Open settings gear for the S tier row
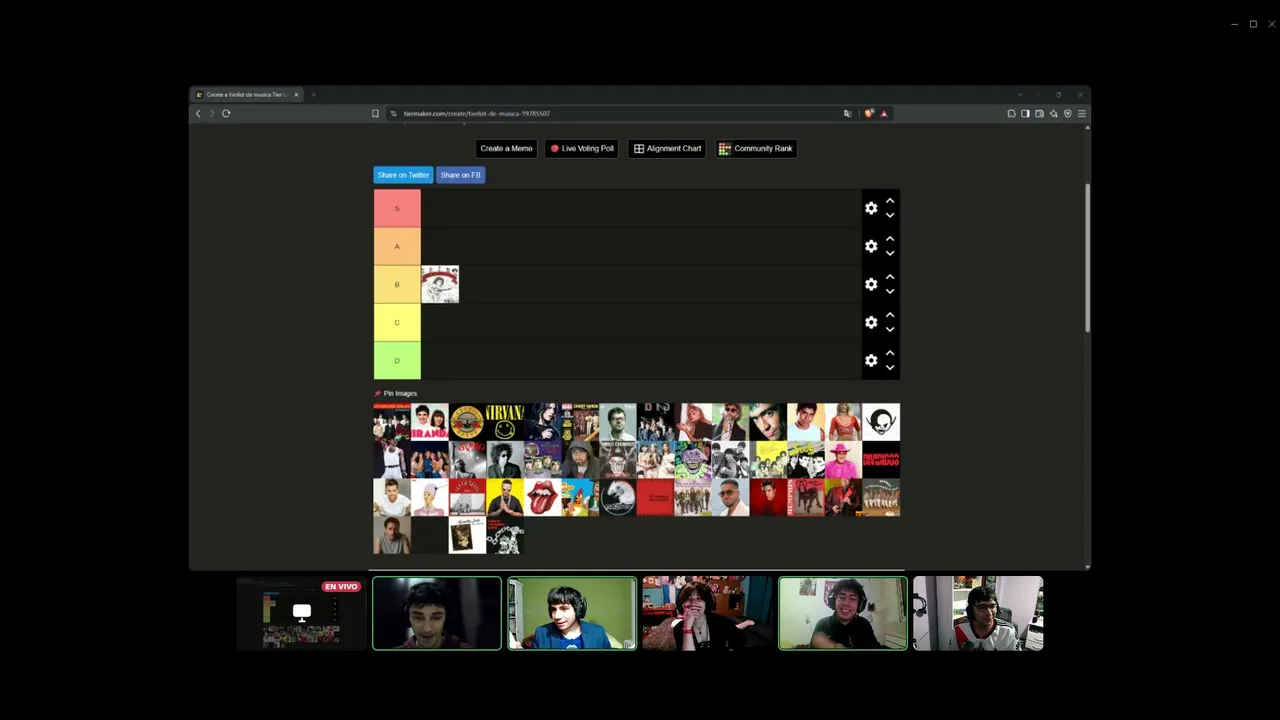1280x720 pixels. 871,208
